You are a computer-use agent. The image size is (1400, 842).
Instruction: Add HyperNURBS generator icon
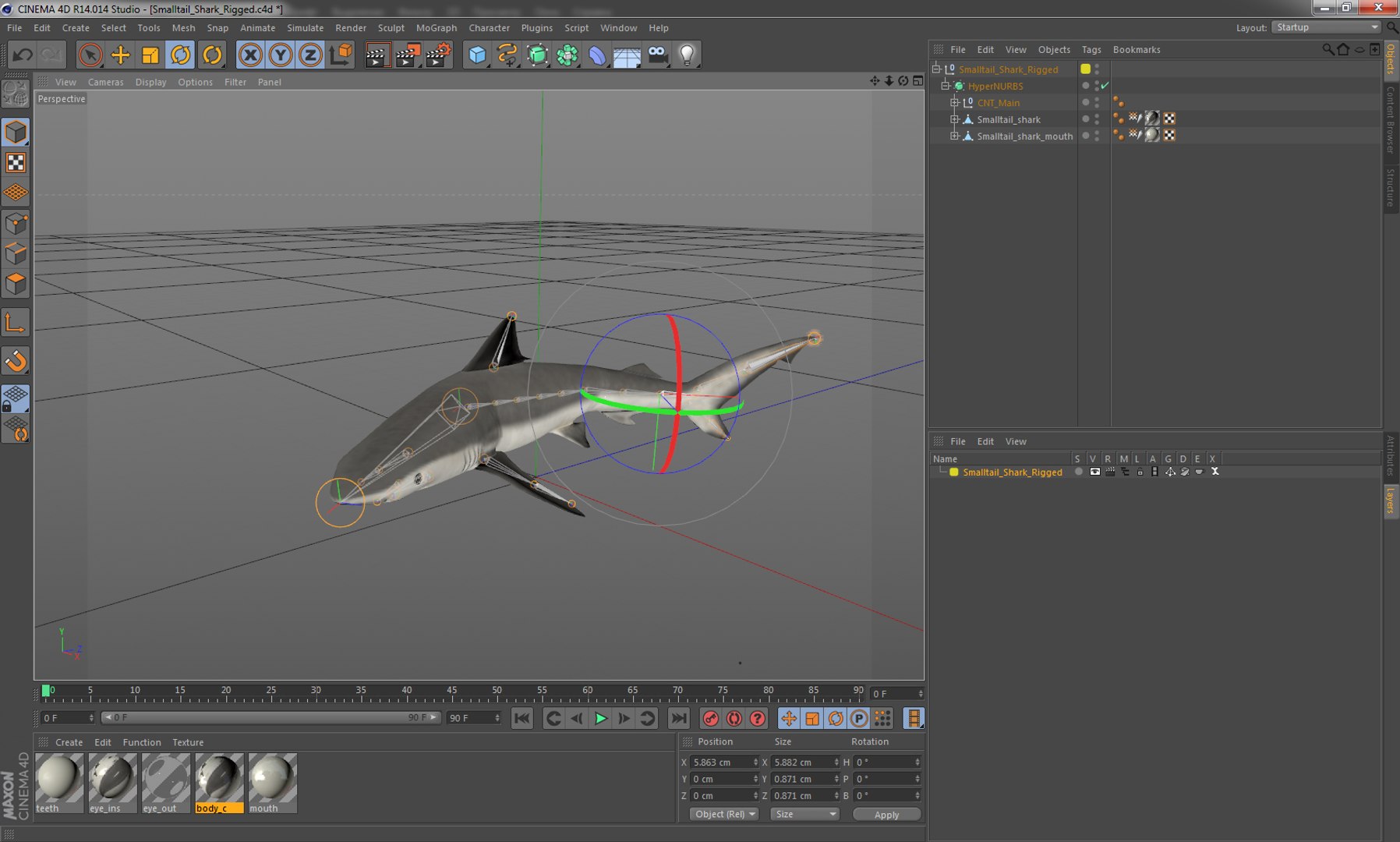[x=537, y=55]
